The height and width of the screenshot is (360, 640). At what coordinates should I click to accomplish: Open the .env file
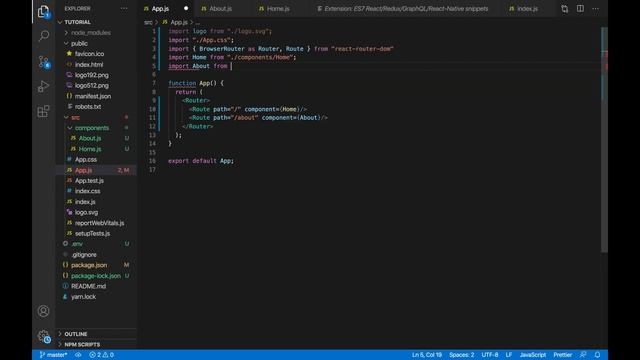[77, 244]
